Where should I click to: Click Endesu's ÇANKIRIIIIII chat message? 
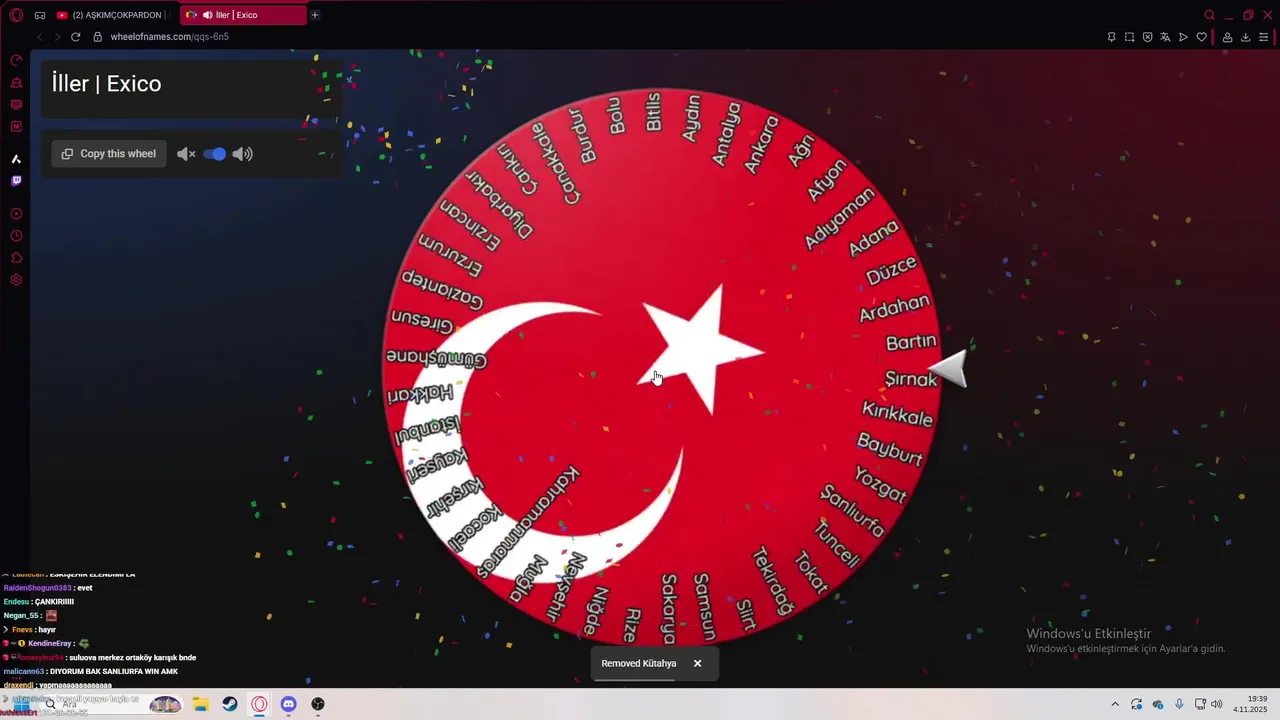pos(39,602)
